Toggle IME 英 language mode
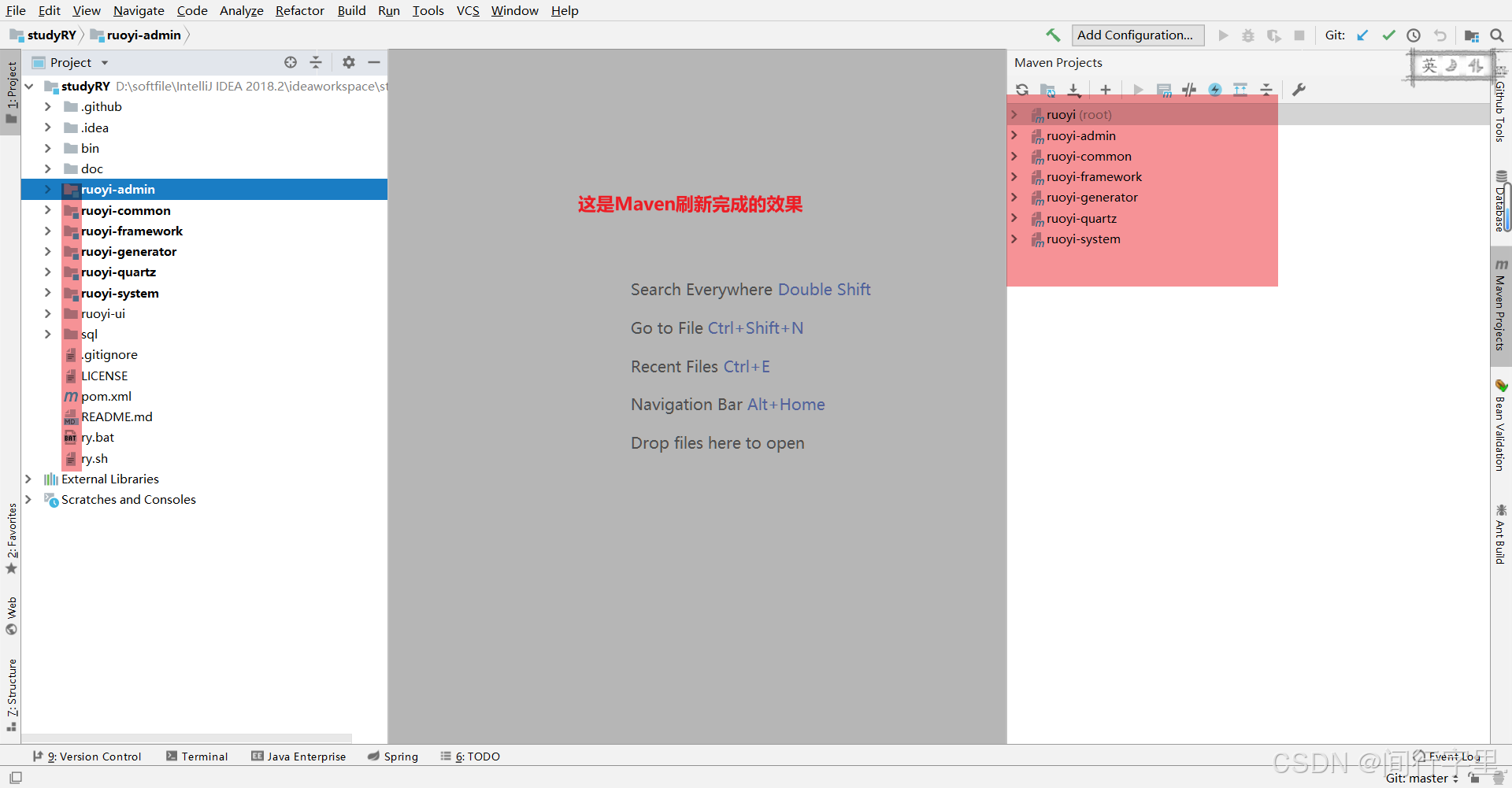 [1429, 66]
